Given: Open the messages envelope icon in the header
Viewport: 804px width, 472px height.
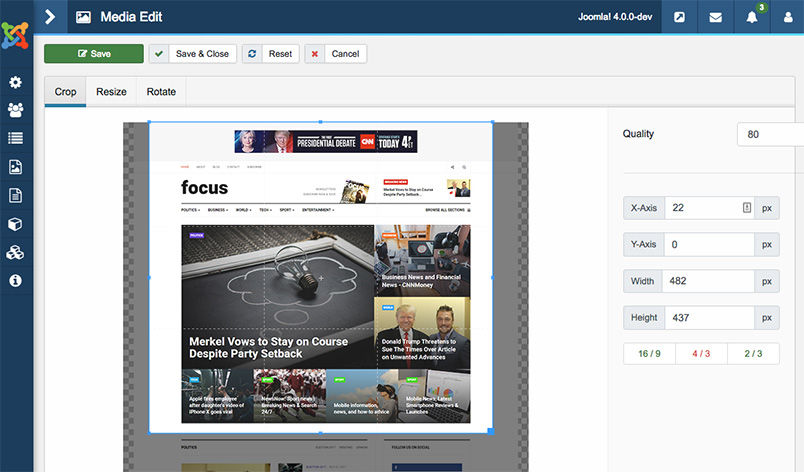Looking at the screenshot, I should pyautogui.click(x=716, y=17).
